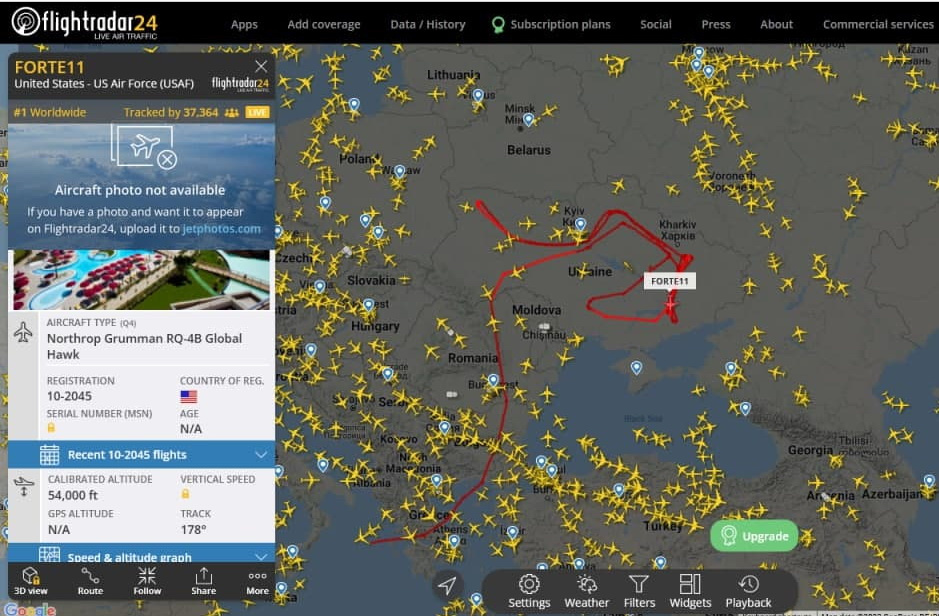This screenshot has width=939, height=616.
Task: Click the Kyiv airport pin
Action: click(x=580, y=224)
